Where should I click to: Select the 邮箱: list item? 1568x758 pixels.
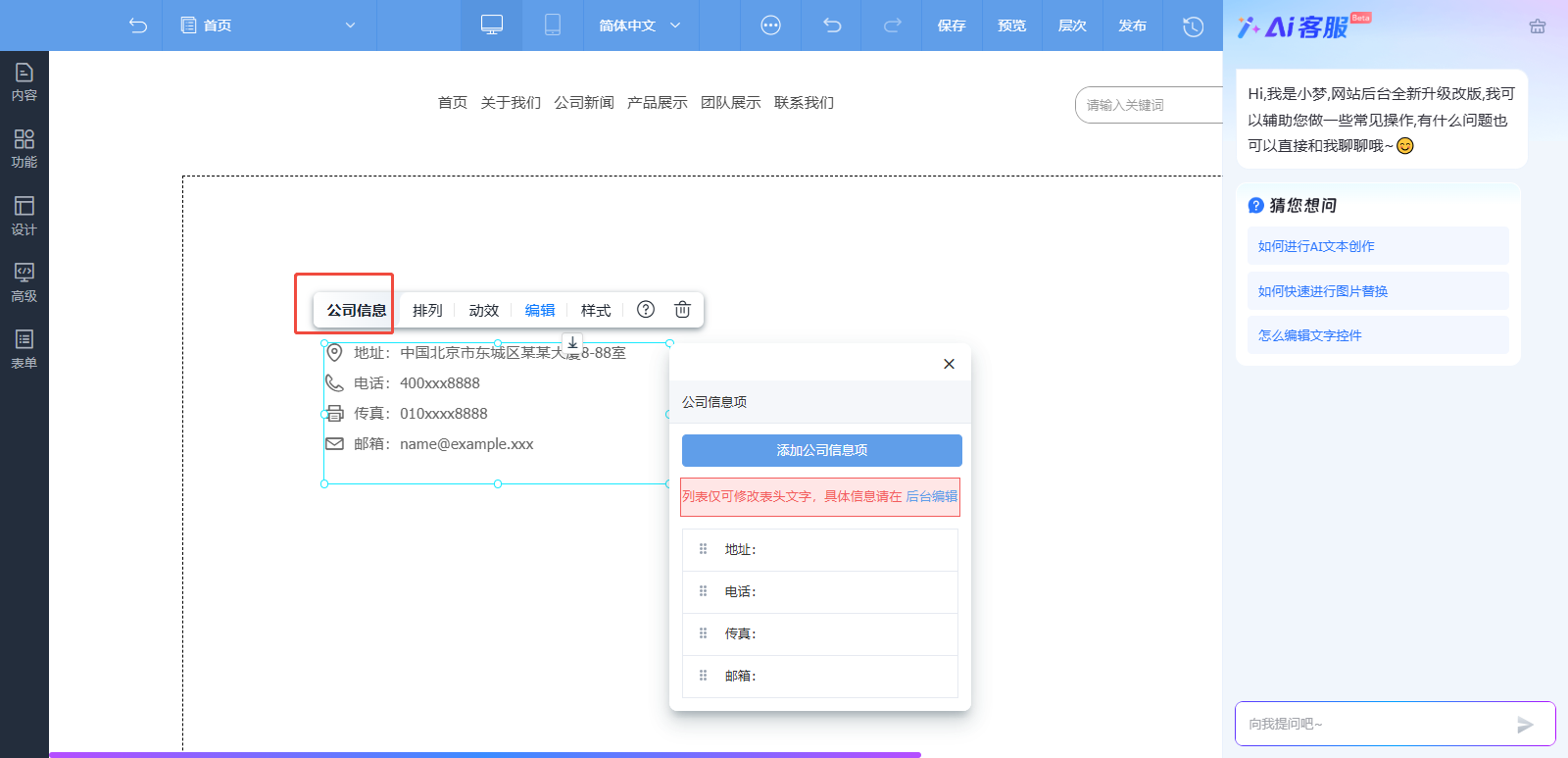click(820, 677)
